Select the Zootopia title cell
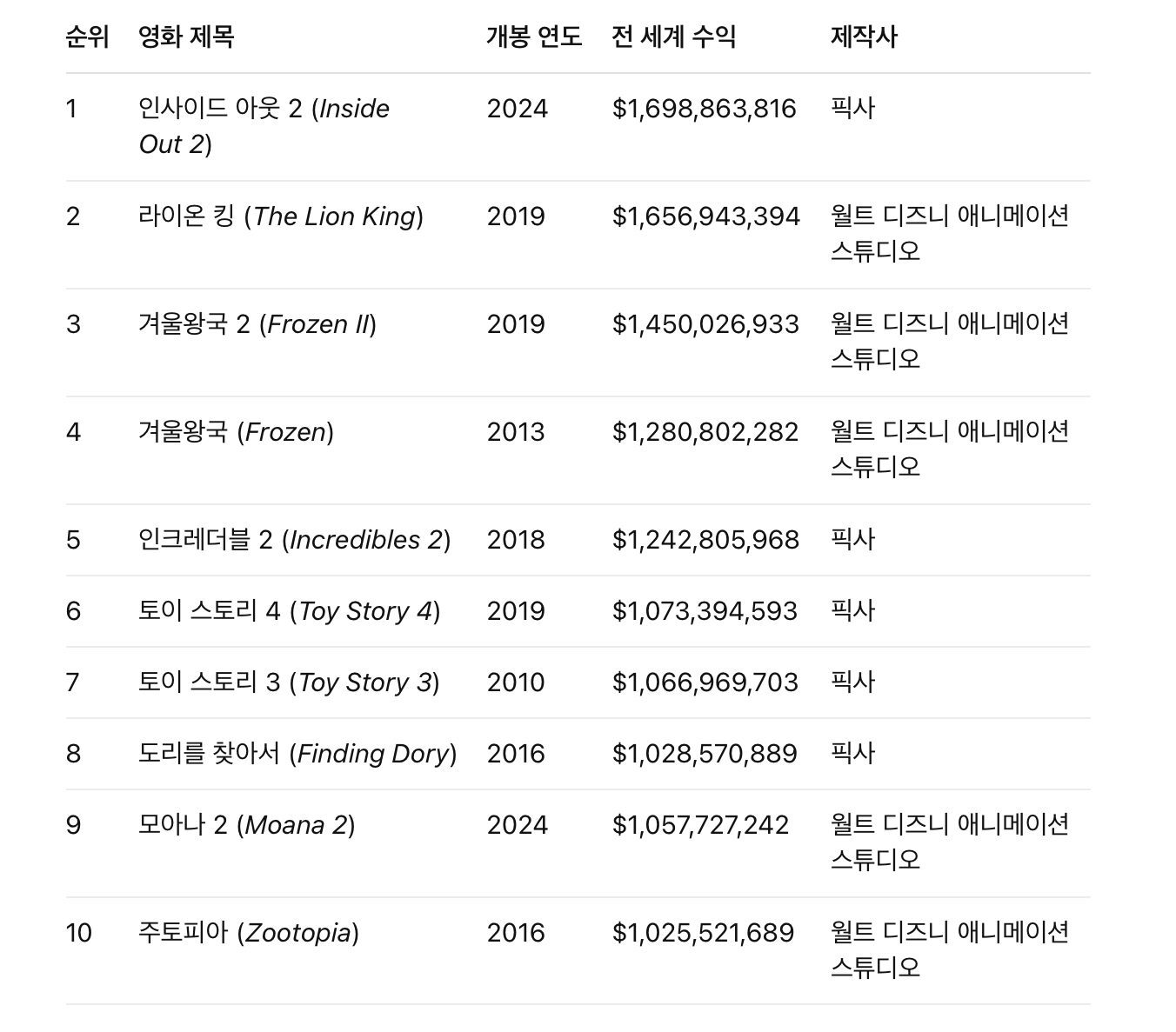 249,933
